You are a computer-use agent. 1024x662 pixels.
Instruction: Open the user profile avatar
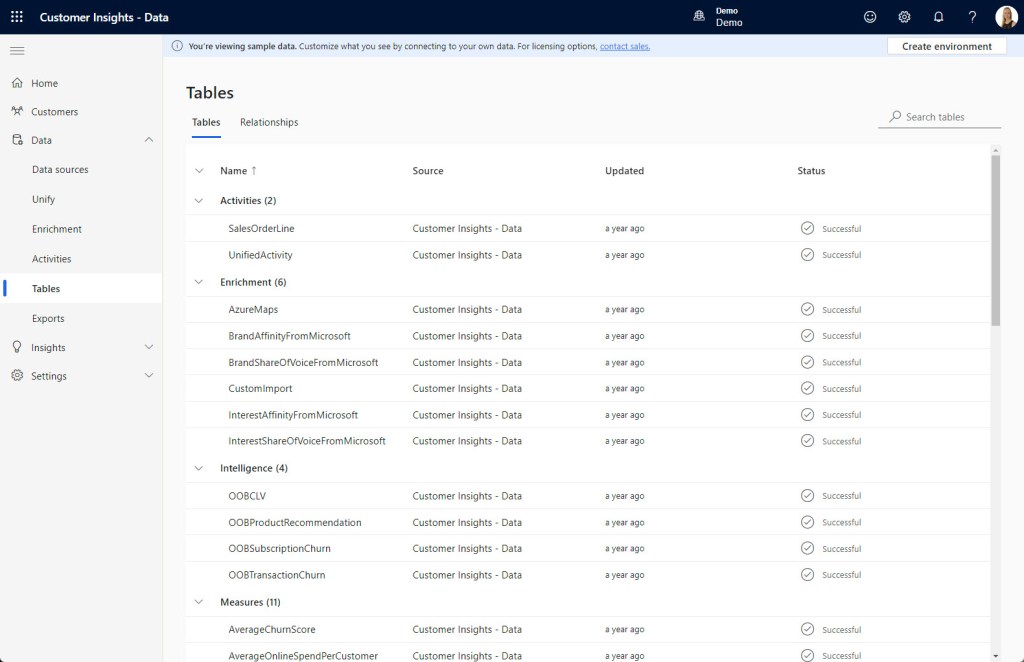pos(1006,17)
